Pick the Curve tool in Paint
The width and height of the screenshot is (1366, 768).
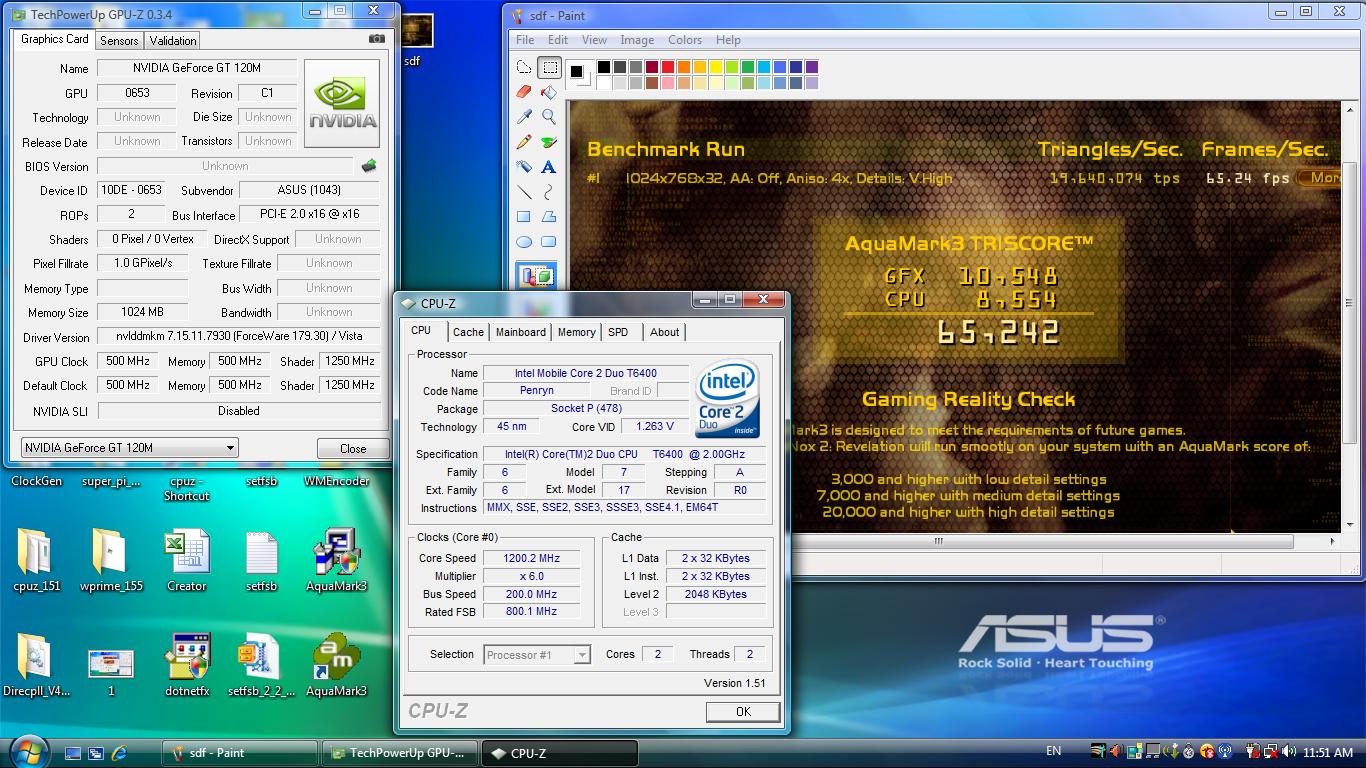[549, 192]
